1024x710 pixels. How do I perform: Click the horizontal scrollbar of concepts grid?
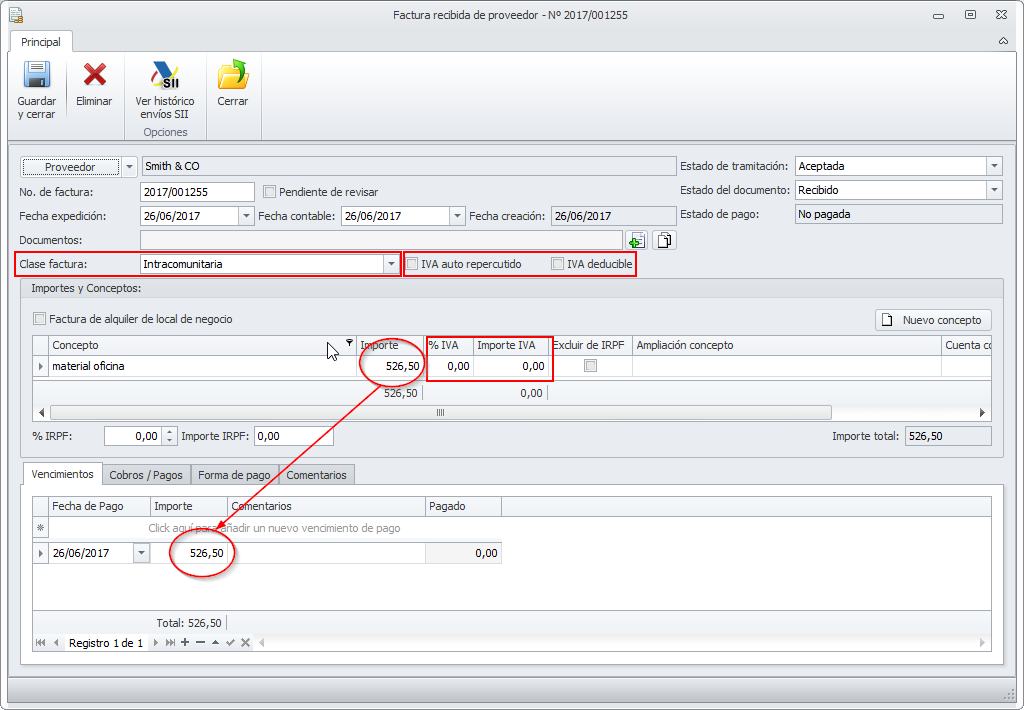tap(440, 412)
